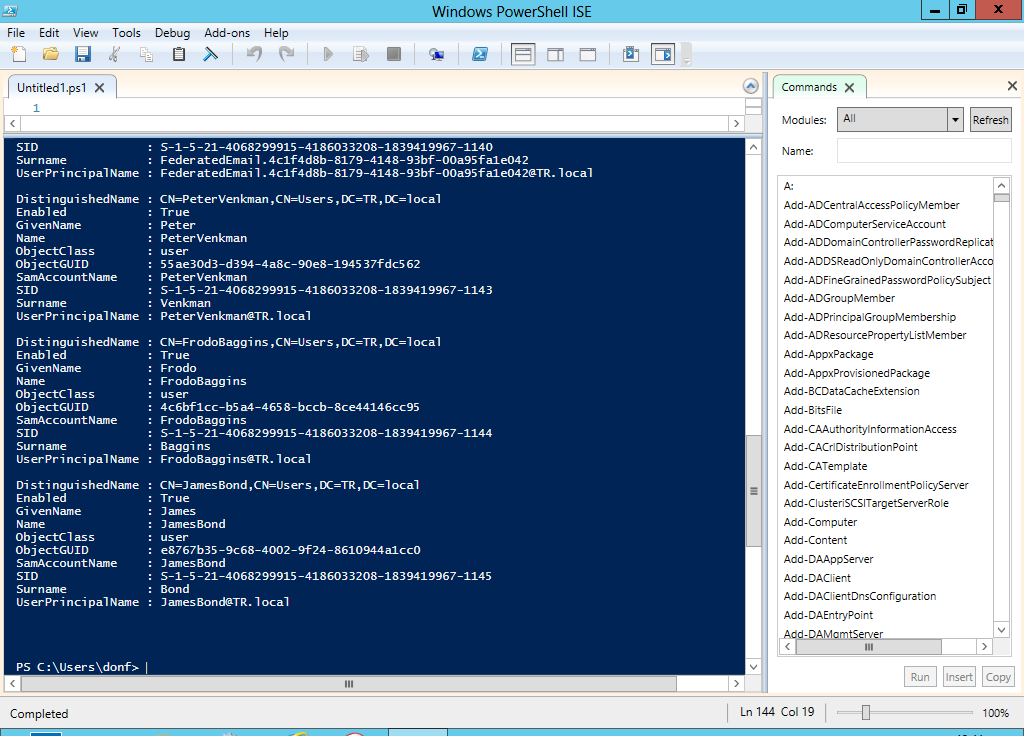This screenshot has width=1024, height=736.
Task: Click the New script toolbar icon
Action: 18,54
